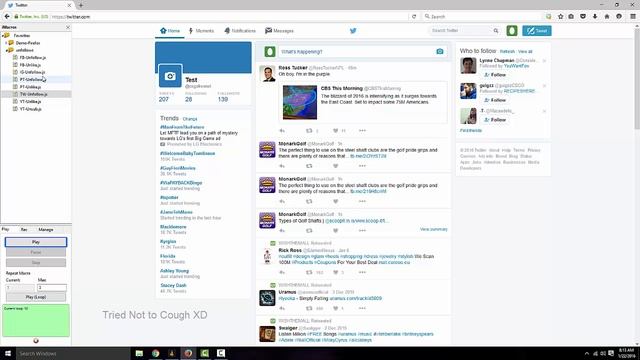Screen dimensions: 640x360
Task: Open the Messages tab
Action: tap(279, 31)
